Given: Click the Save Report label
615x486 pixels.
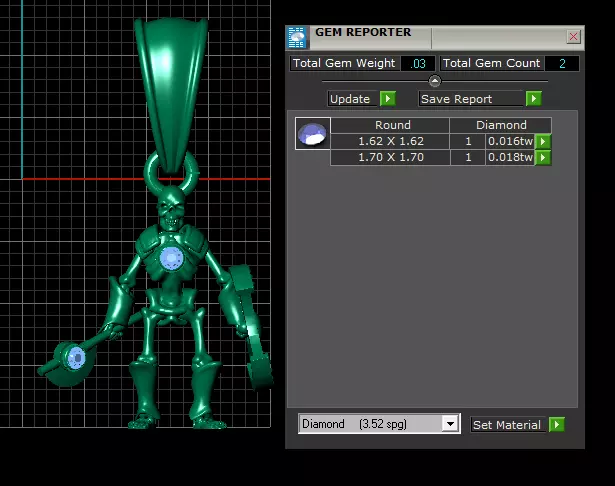Looking at the screenshot, I should 472,99.
